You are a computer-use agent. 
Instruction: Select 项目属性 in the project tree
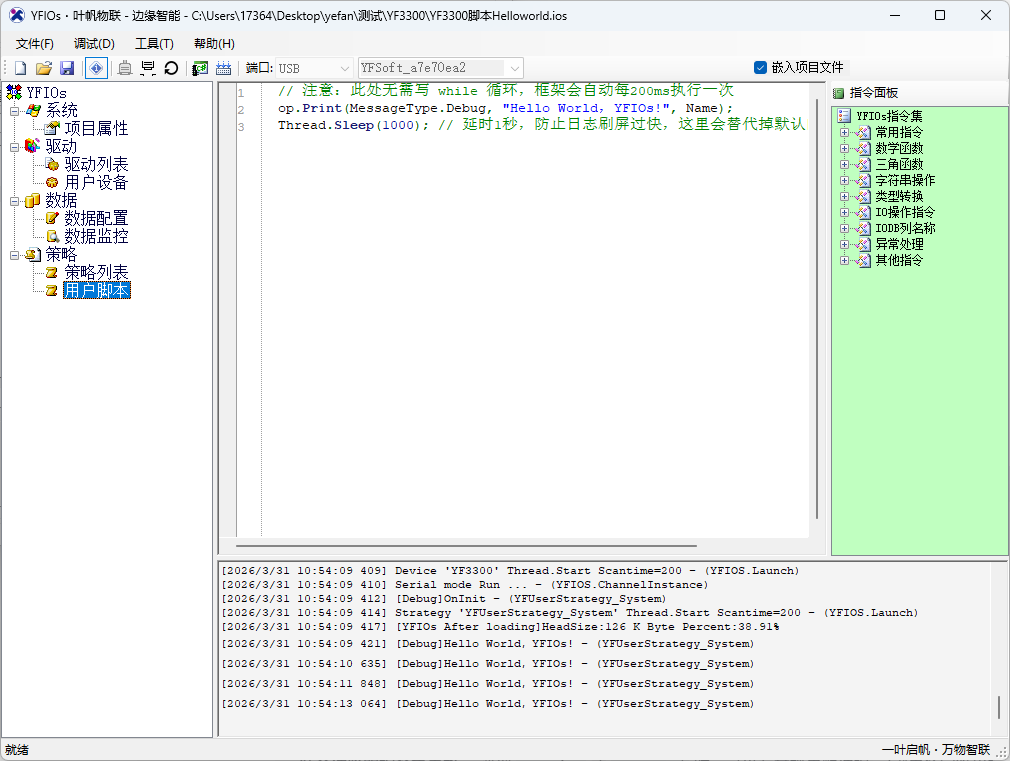pos(96,129)
